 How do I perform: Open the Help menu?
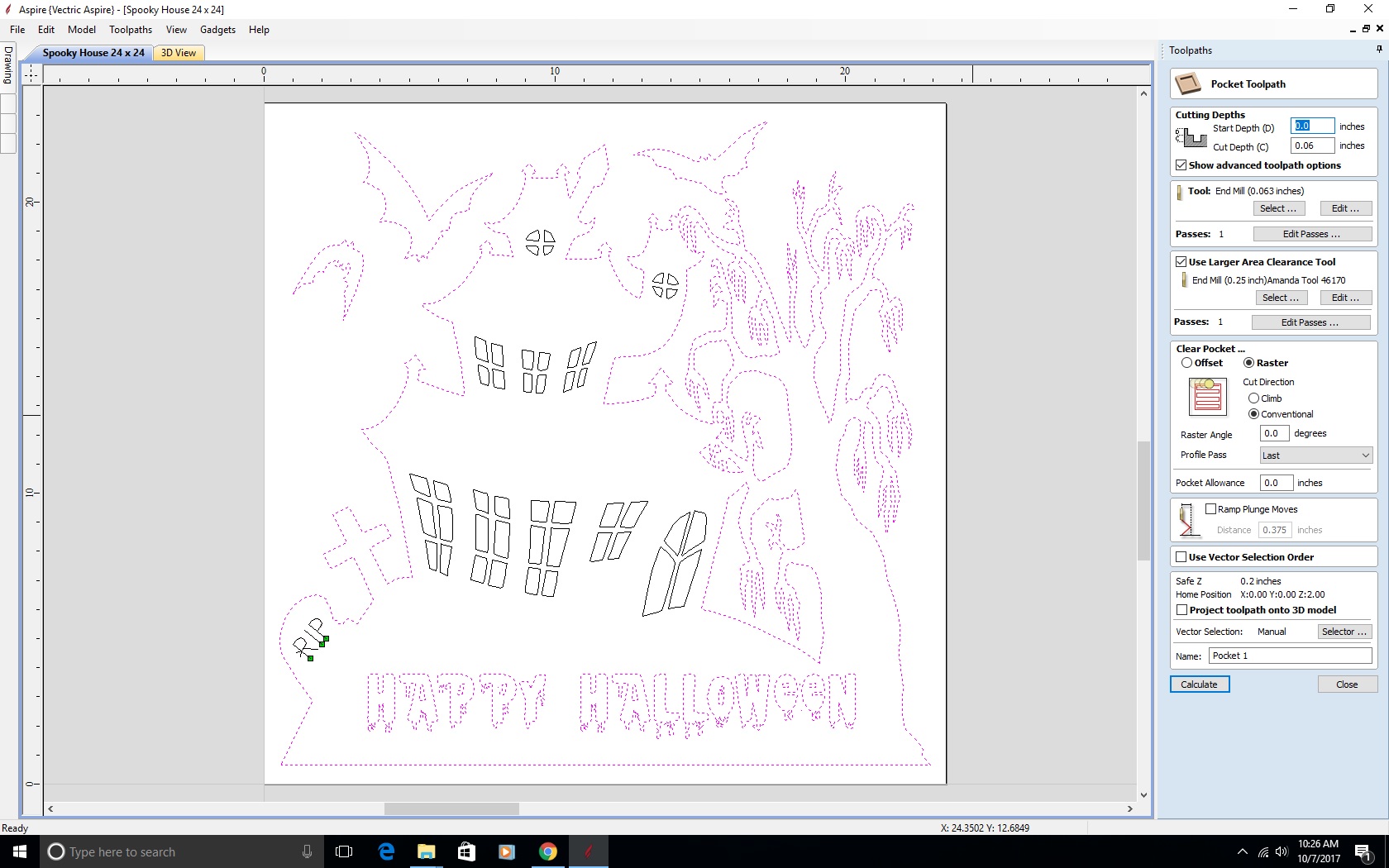coord(259,30)
